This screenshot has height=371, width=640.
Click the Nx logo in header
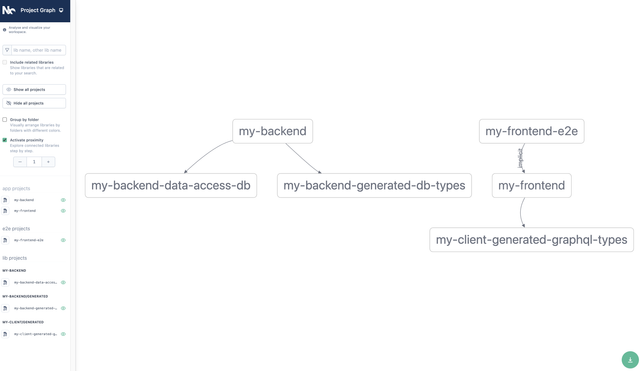(9, 10)
